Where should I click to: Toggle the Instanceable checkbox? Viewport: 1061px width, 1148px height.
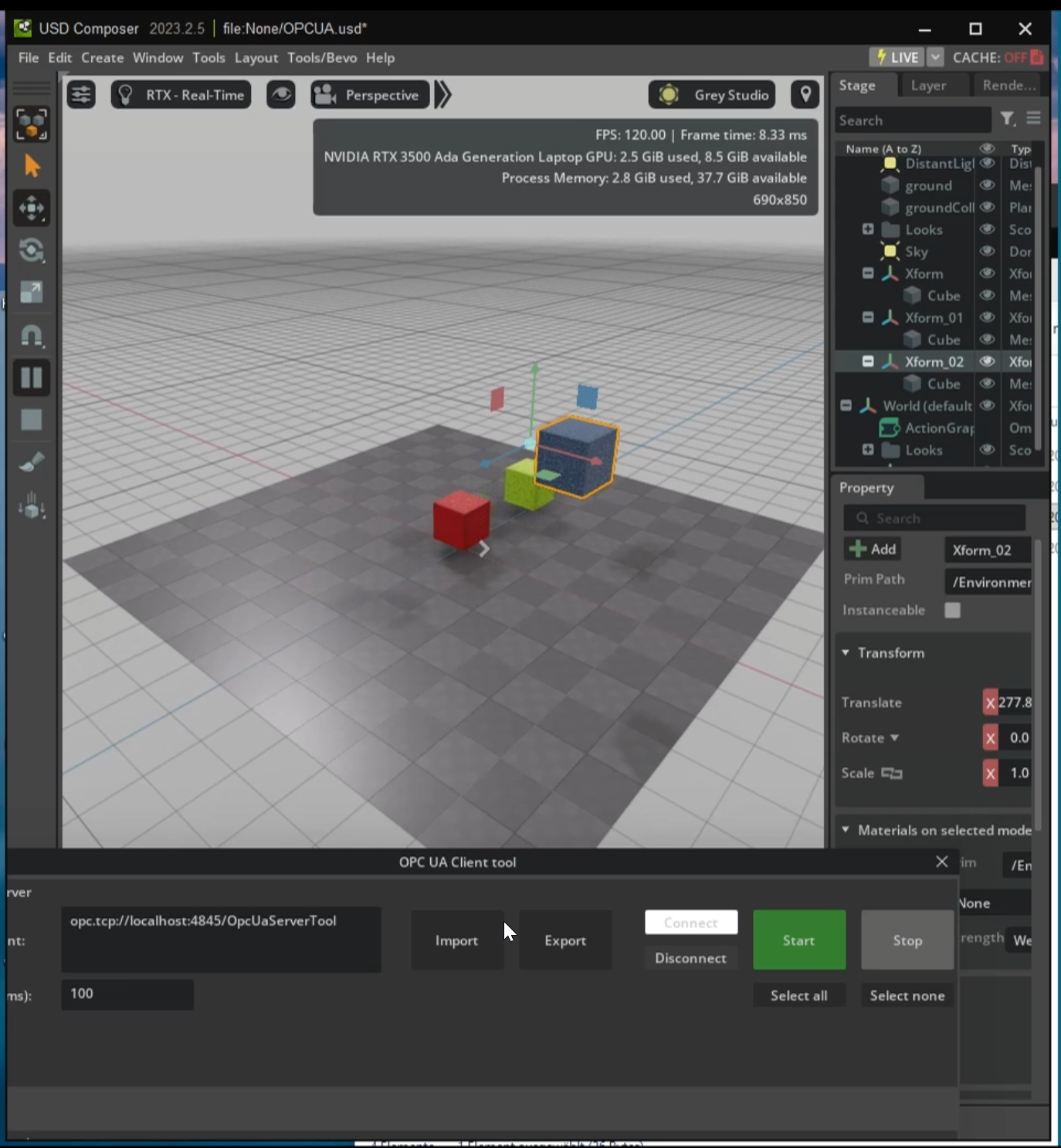tap(953, 610)
